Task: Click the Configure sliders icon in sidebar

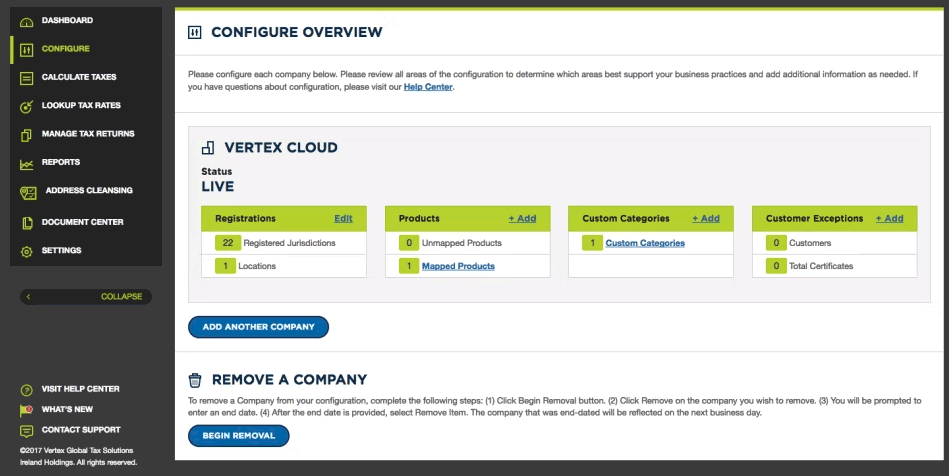Action: tap(26, 50)
